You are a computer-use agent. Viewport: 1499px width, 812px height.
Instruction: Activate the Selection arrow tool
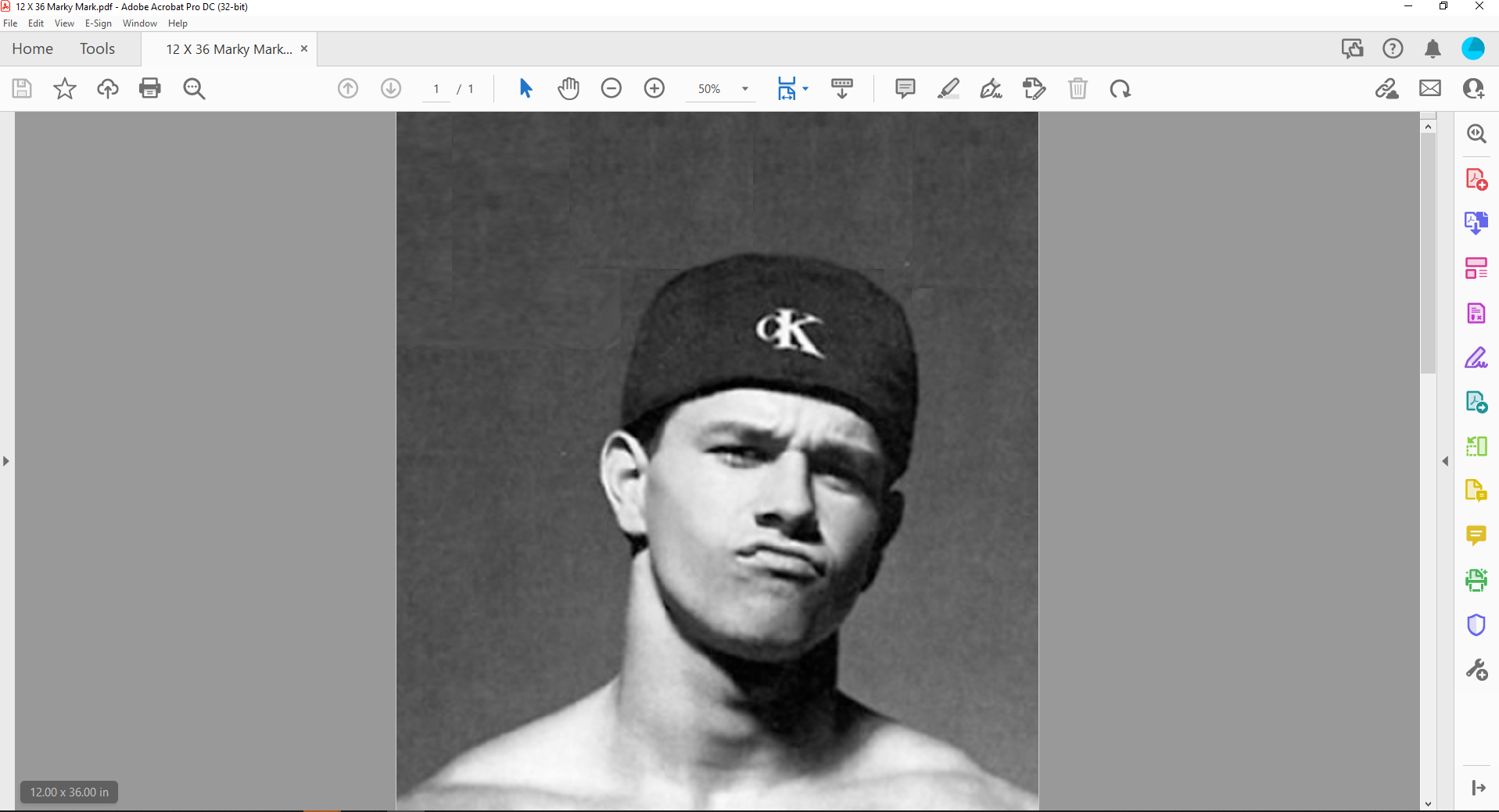click(525, 88)
